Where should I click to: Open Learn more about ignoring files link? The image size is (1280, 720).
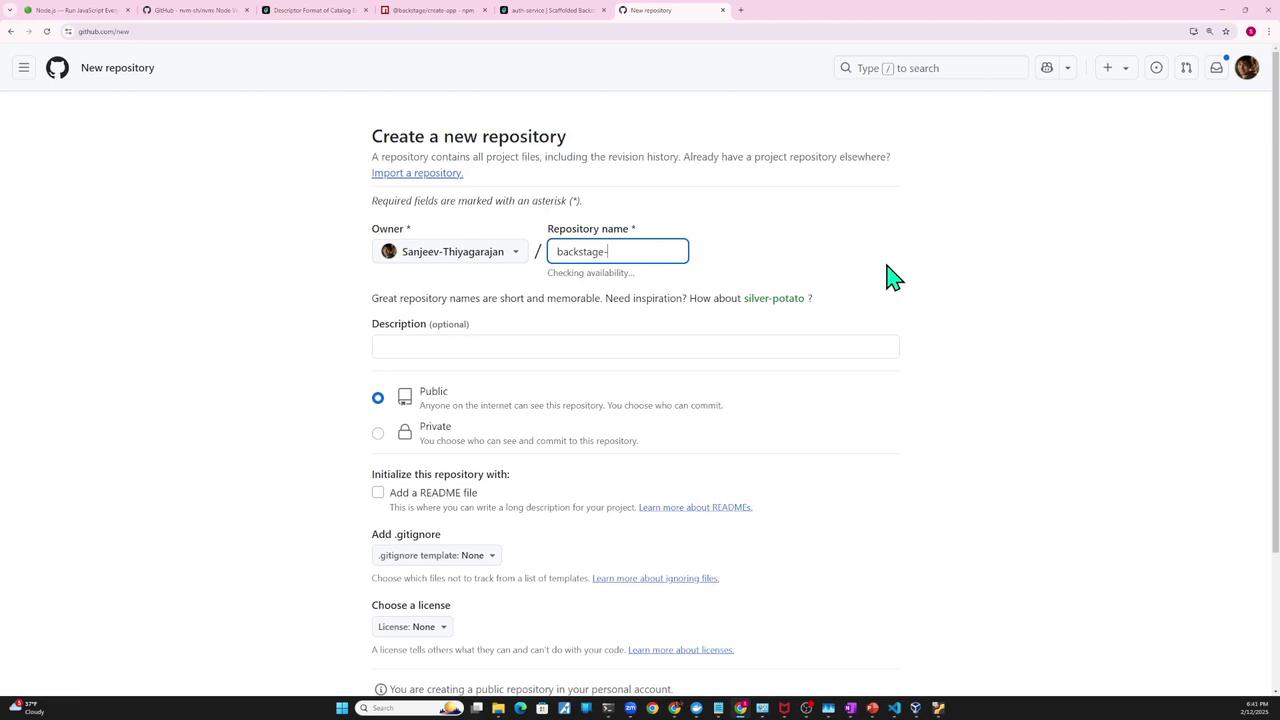(x=655, y=578)
